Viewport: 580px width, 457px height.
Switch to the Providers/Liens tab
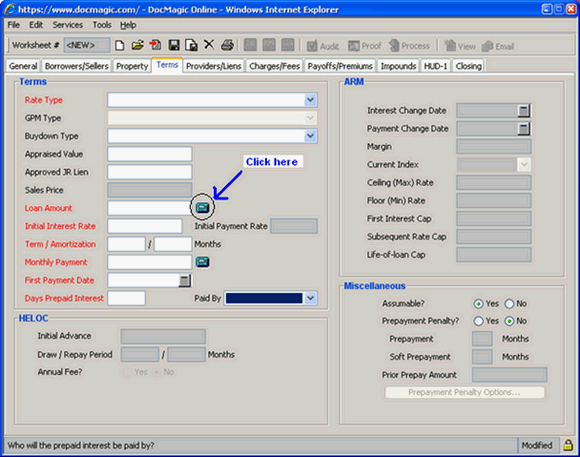[213, 66]
